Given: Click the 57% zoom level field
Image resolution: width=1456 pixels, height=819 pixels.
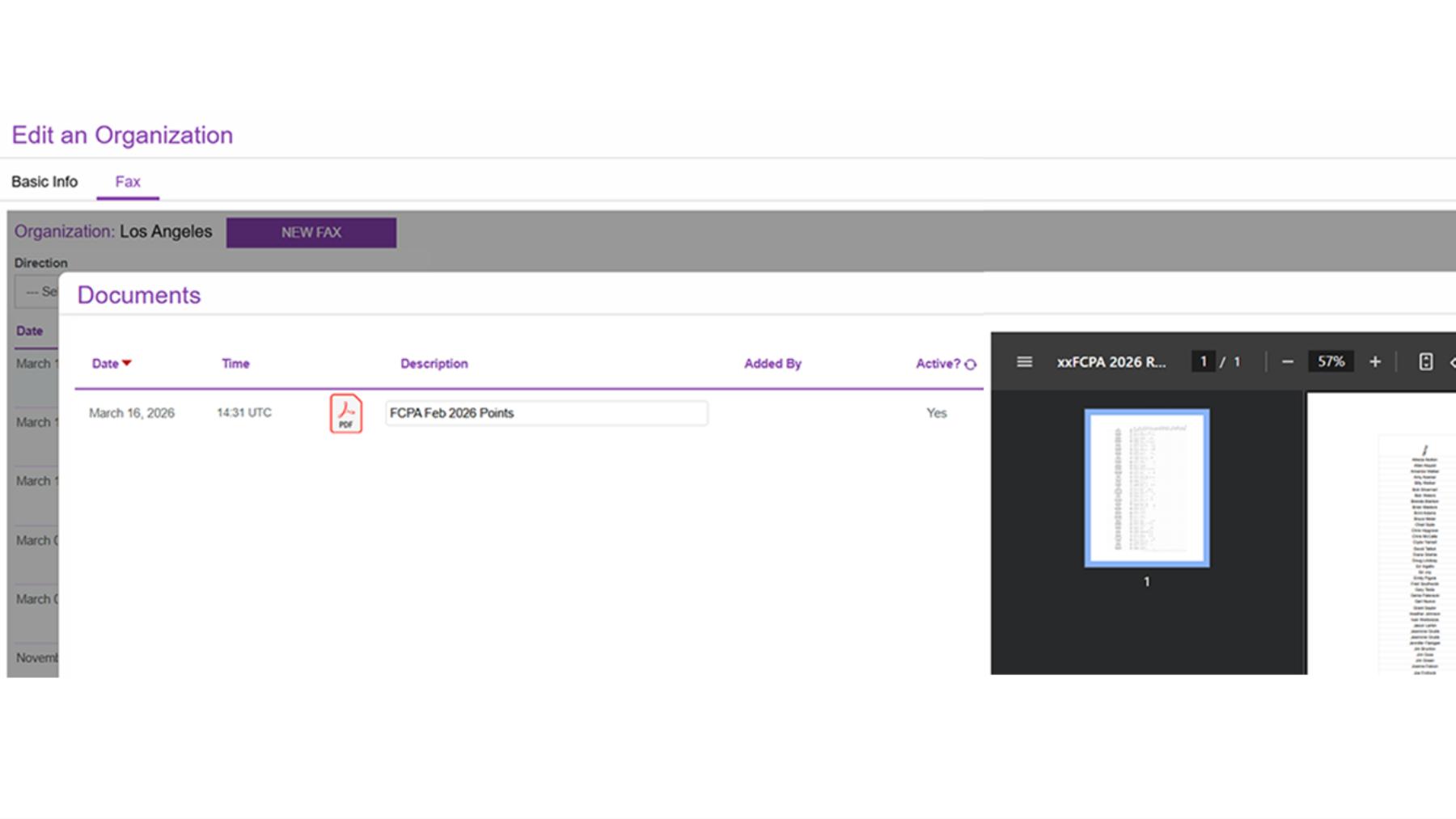Looking at the screenshot, I should coord(1331,361).
